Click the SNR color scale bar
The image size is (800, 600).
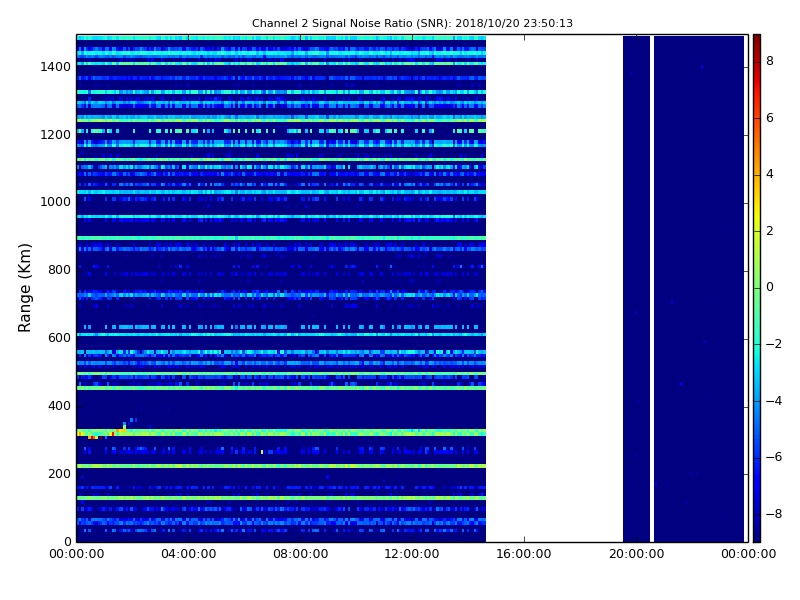point(757,288)
